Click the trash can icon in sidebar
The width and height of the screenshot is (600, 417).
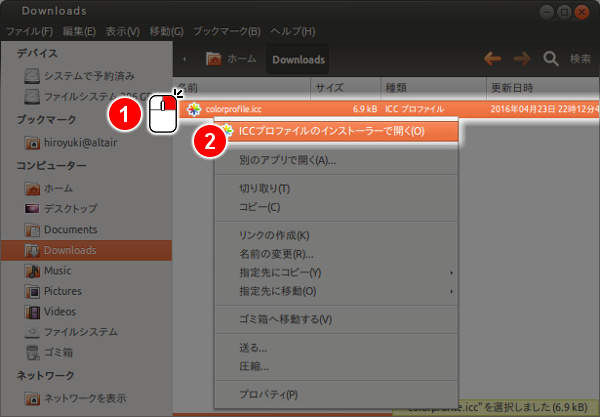33,352
